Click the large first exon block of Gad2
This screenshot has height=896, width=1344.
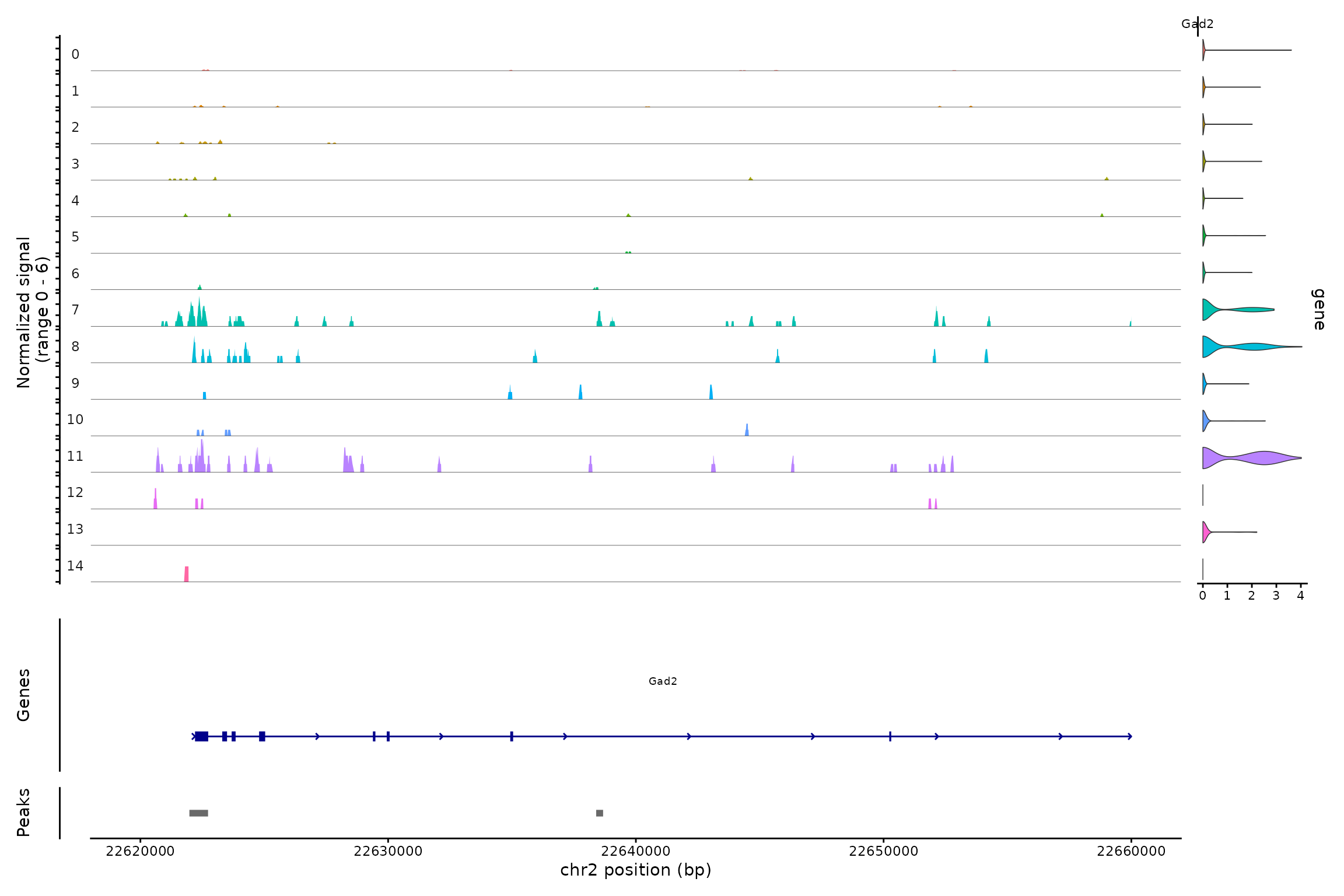click(x=201, y=736)
